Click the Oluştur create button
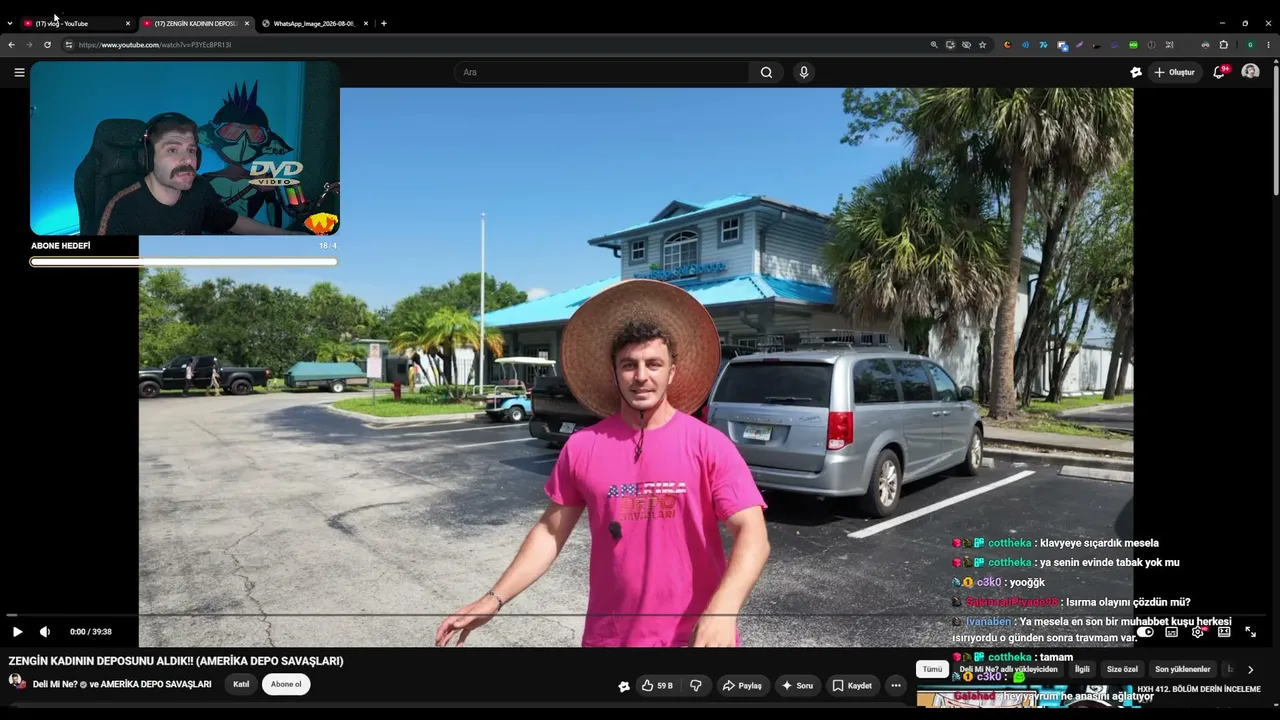The width and height of the screenshot is (1280, 720). pyautogui.click(x=1174, y=72)
